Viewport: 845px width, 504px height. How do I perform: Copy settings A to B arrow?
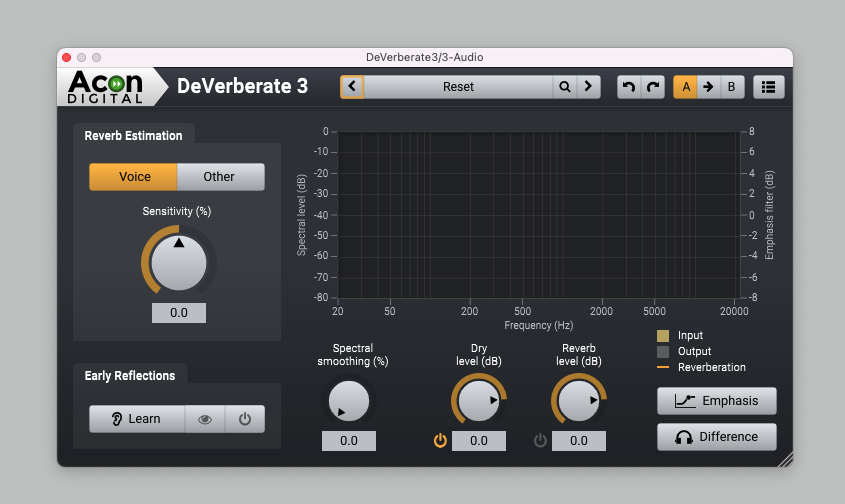click(708, 87)
